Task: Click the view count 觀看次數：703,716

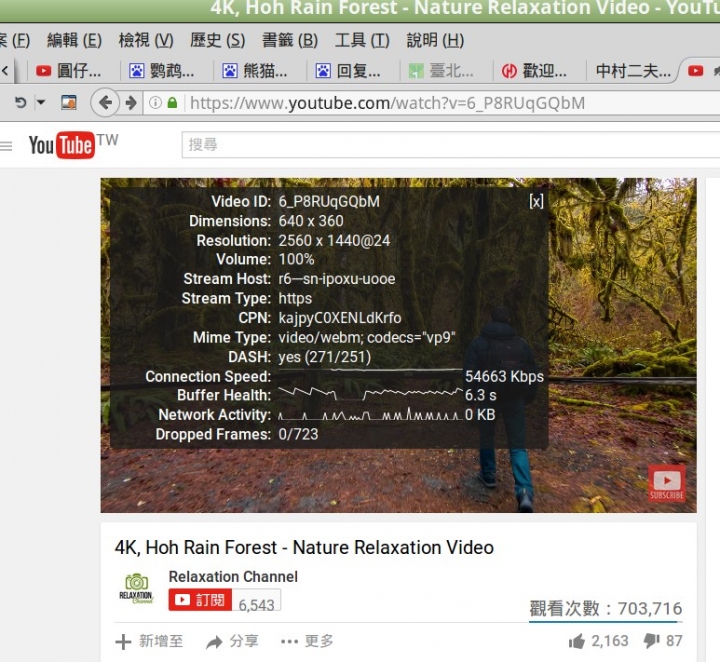Action: point(606,609)
